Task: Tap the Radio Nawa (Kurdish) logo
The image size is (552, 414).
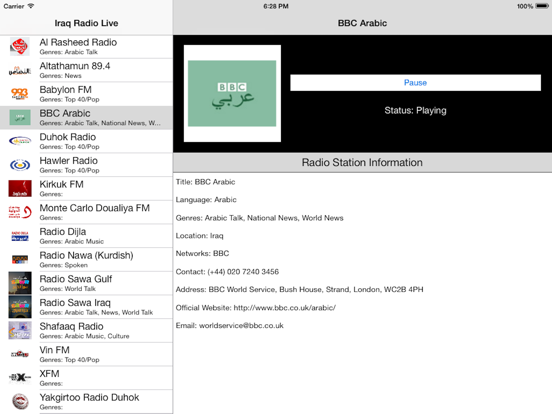Action: [20, 259]
